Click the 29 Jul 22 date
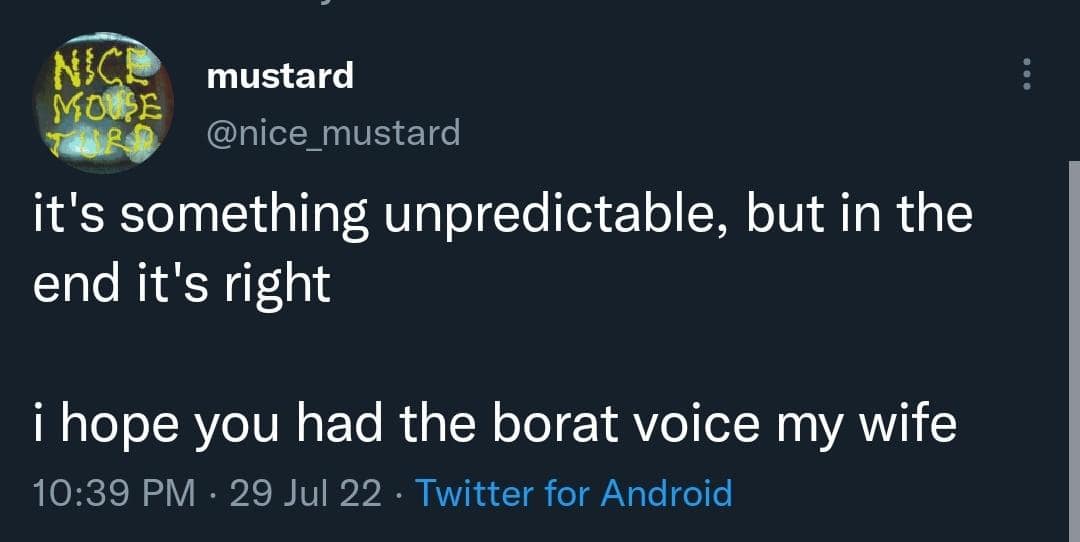The width and height of the screenshot is (1080, 542). coord(305,493)
